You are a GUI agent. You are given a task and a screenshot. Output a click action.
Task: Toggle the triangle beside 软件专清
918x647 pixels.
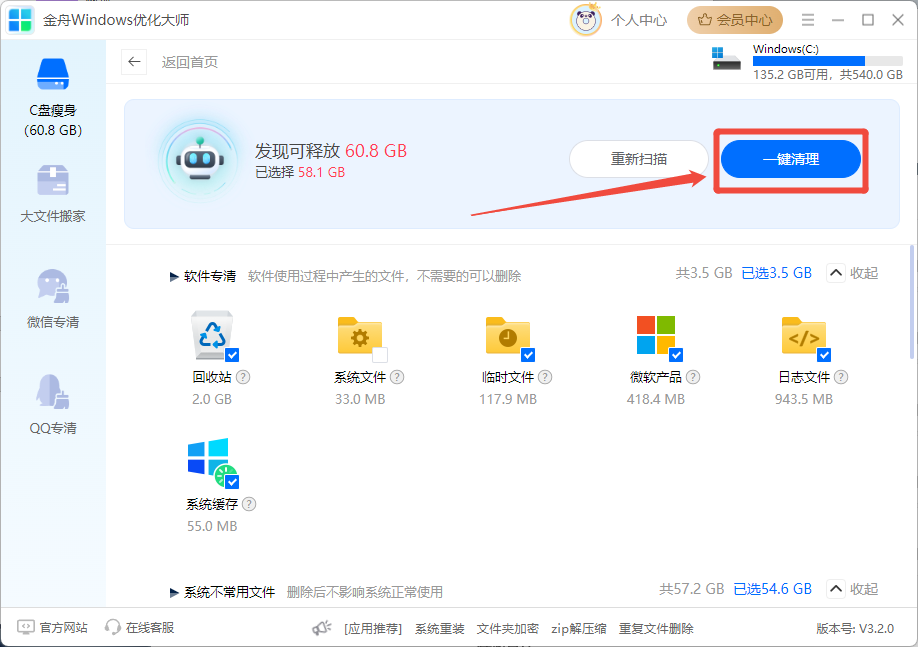[174, 276]
